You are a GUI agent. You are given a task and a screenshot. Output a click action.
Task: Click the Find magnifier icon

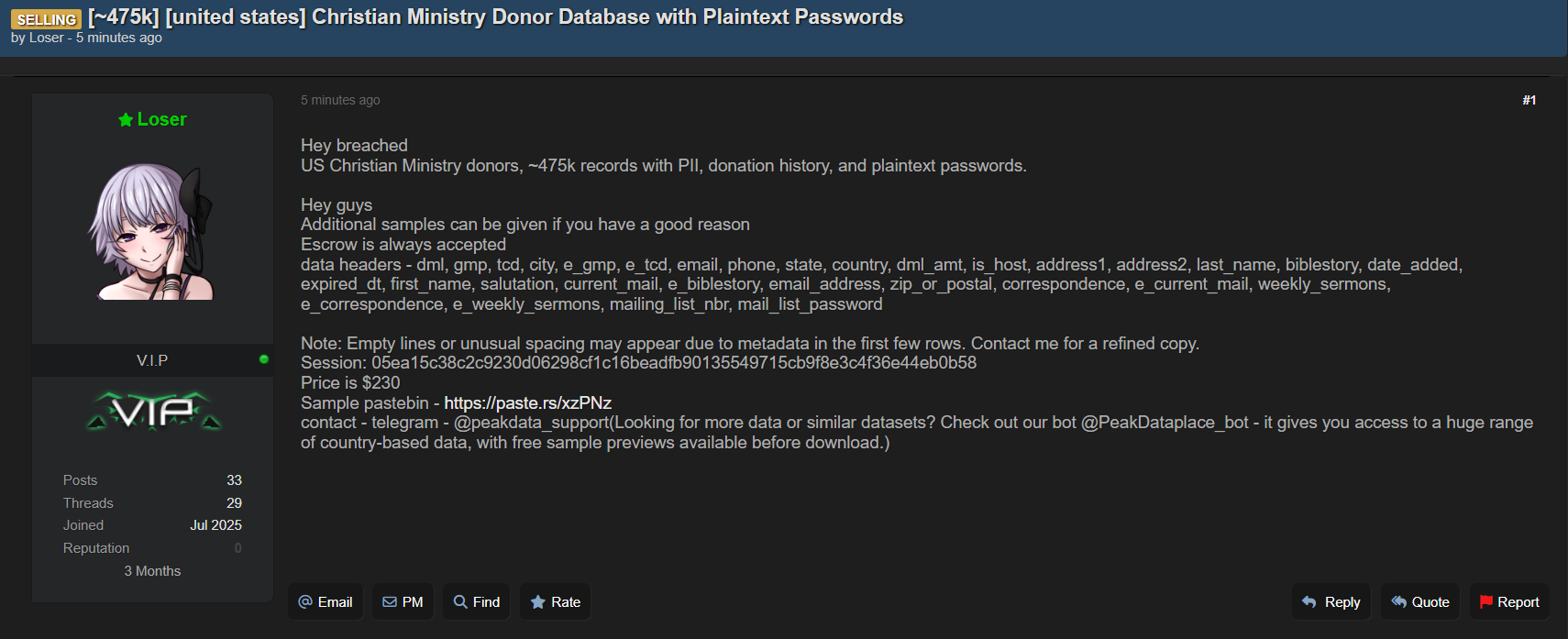460,602
